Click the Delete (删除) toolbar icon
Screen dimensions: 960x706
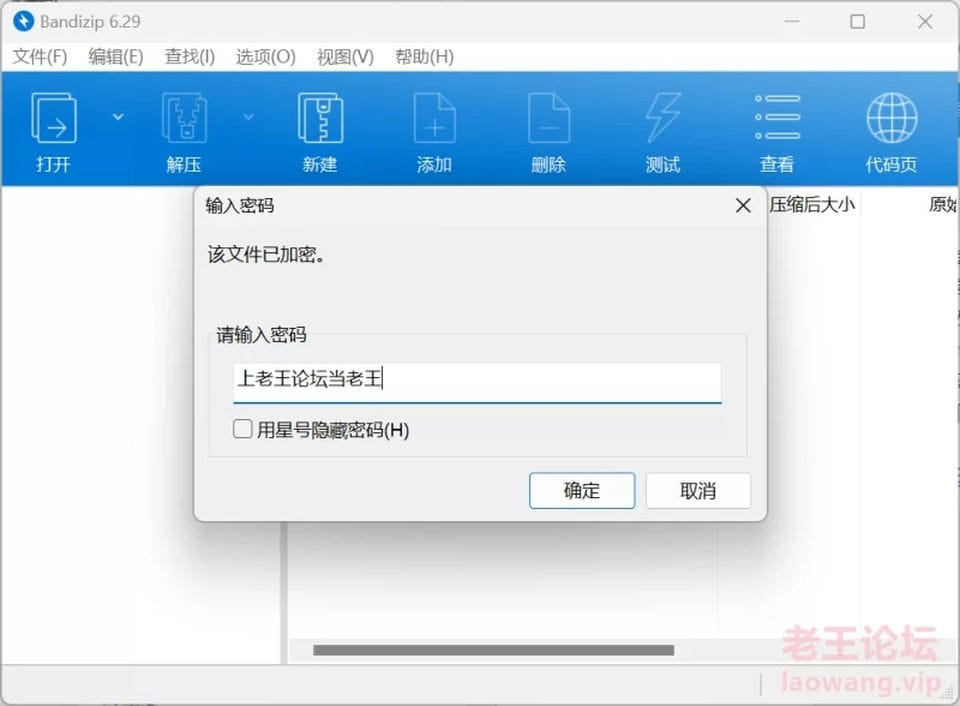coord(549,118)
